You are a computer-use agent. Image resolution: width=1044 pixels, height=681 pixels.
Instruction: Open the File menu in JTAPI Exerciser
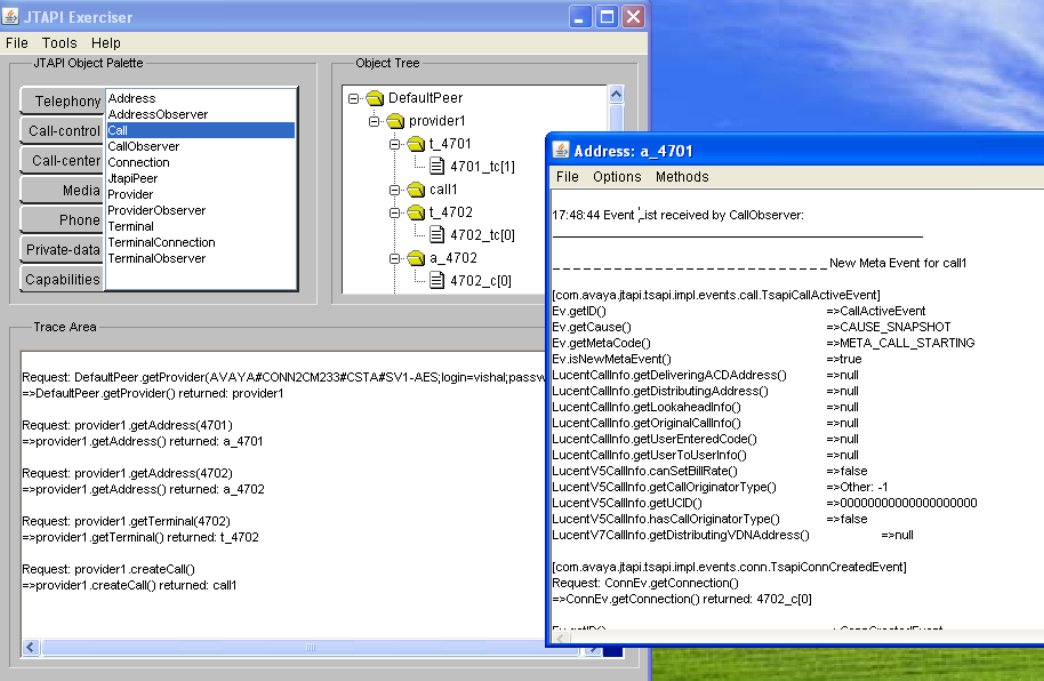point(17,43)
